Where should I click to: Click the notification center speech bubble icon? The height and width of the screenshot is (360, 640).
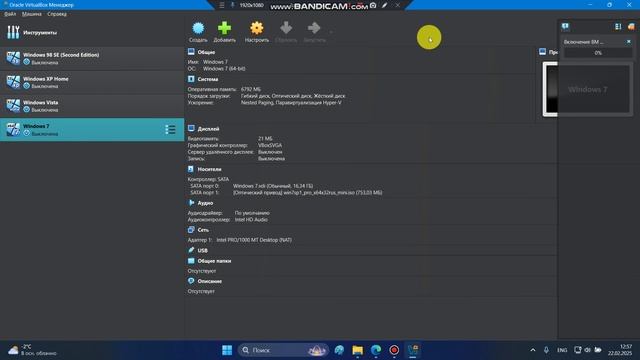(x=565, y=27)
